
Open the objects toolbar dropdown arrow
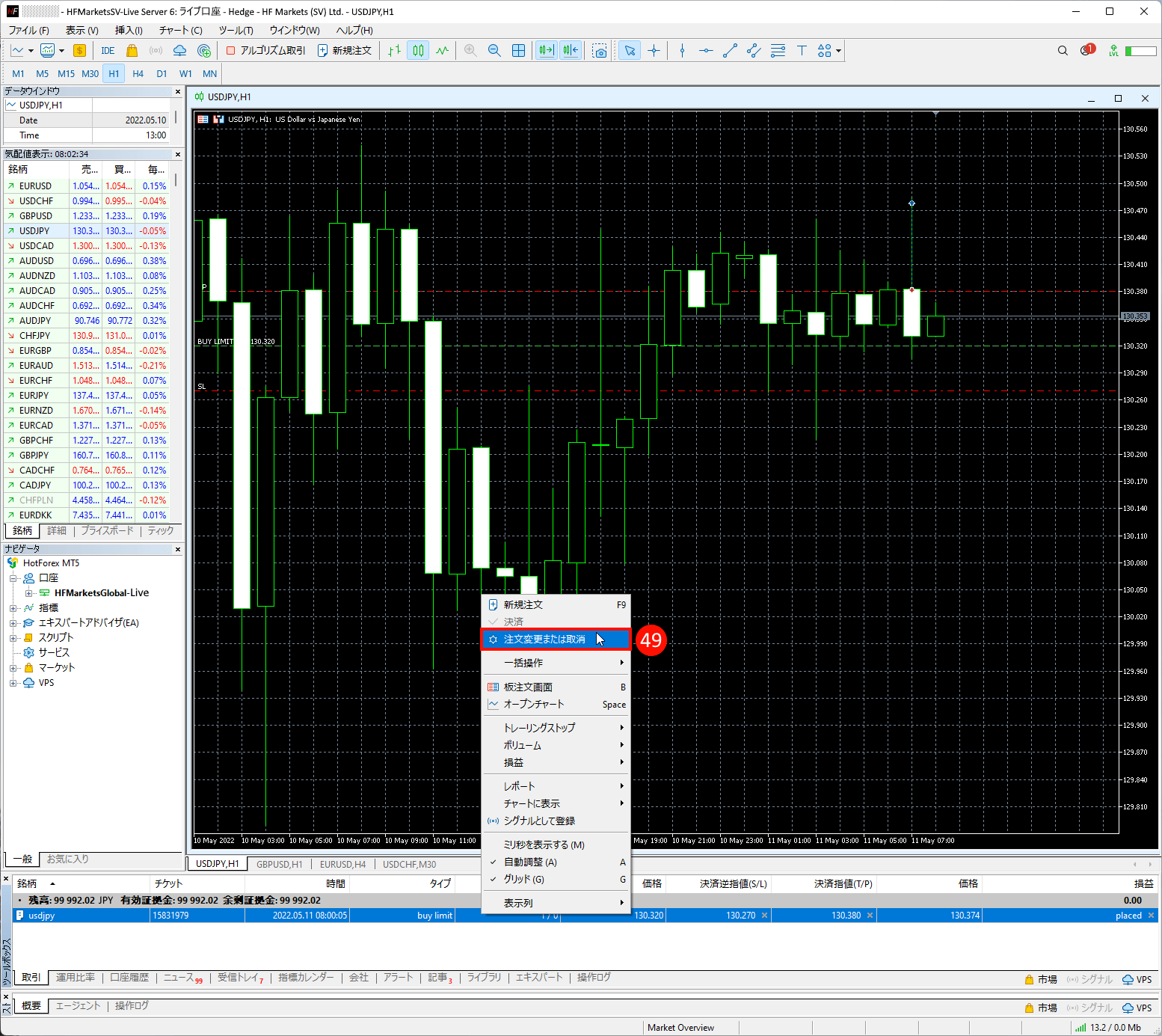click(x=839, y=51)
